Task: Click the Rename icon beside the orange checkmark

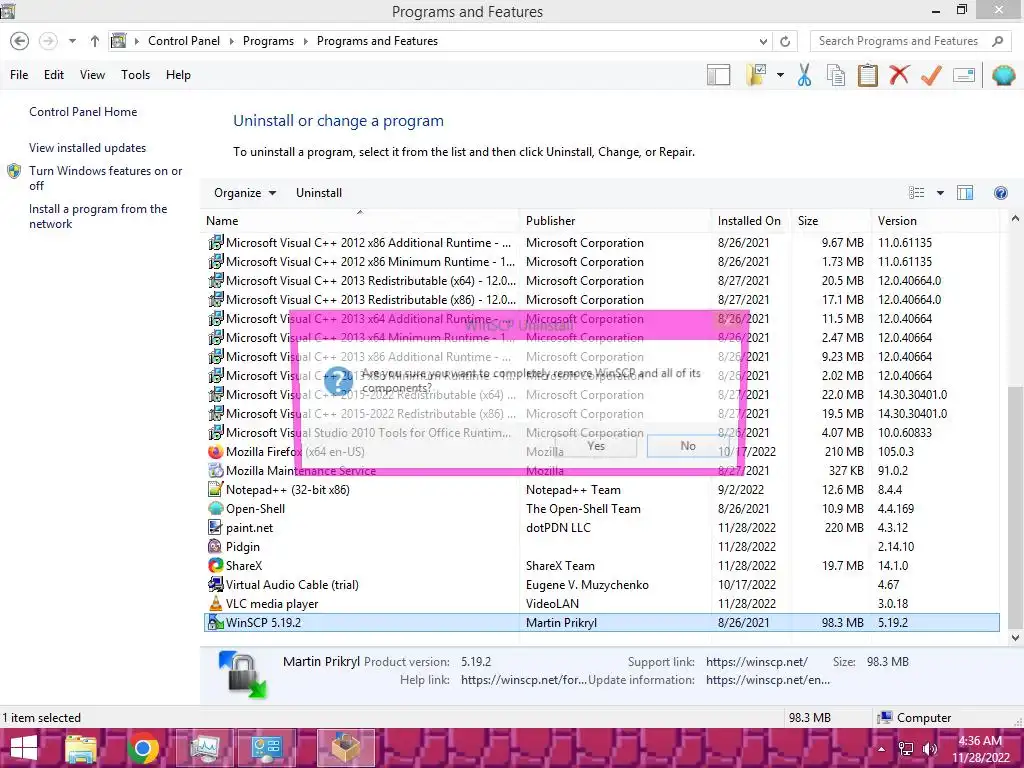Action: pos(964,75)
